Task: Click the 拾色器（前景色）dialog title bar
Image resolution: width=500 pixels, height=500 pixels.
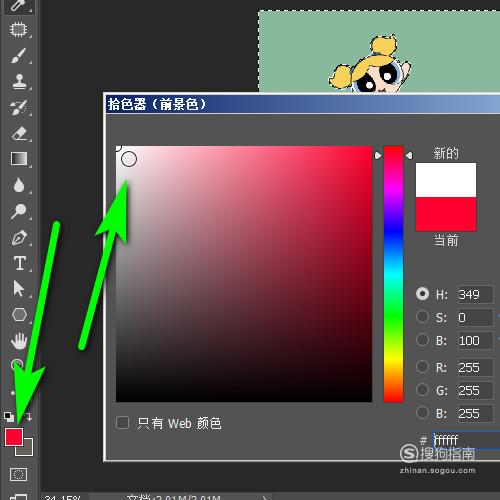Action: coord(303,104)
